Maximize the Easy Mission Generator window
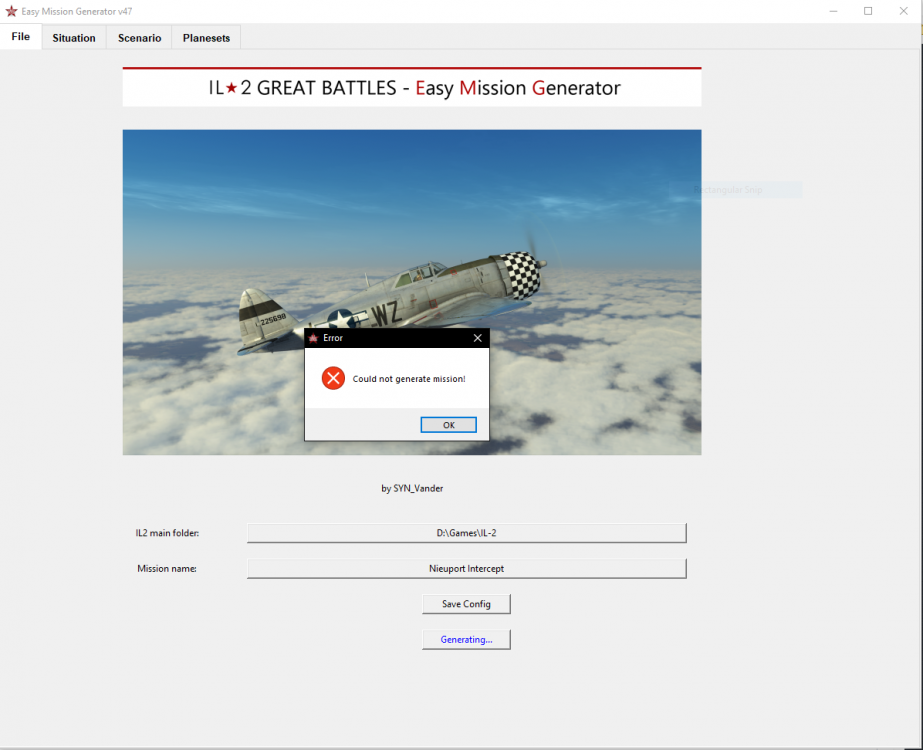This screenshot has height=750, width=923. coord(868,11)
